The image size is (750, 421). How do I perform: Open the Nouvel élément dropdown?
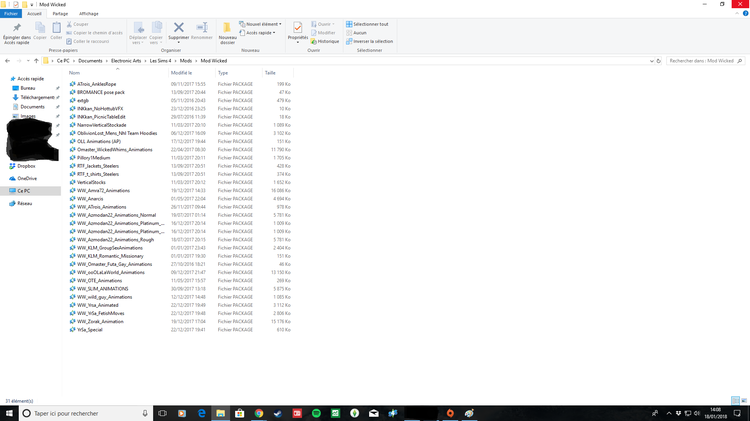click(260, 24)
